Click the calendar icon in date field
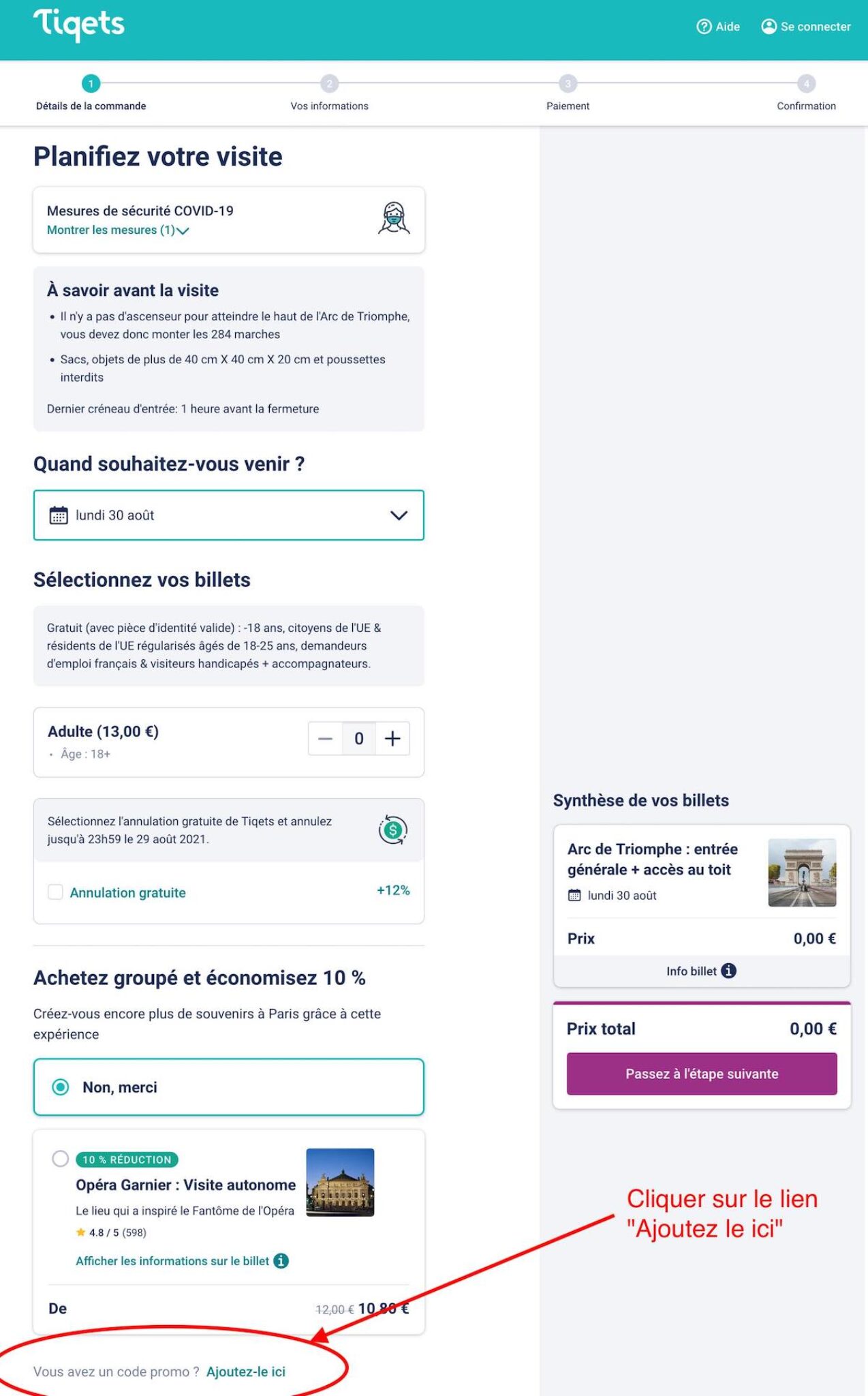868x1396 pixels. point(59,515)
